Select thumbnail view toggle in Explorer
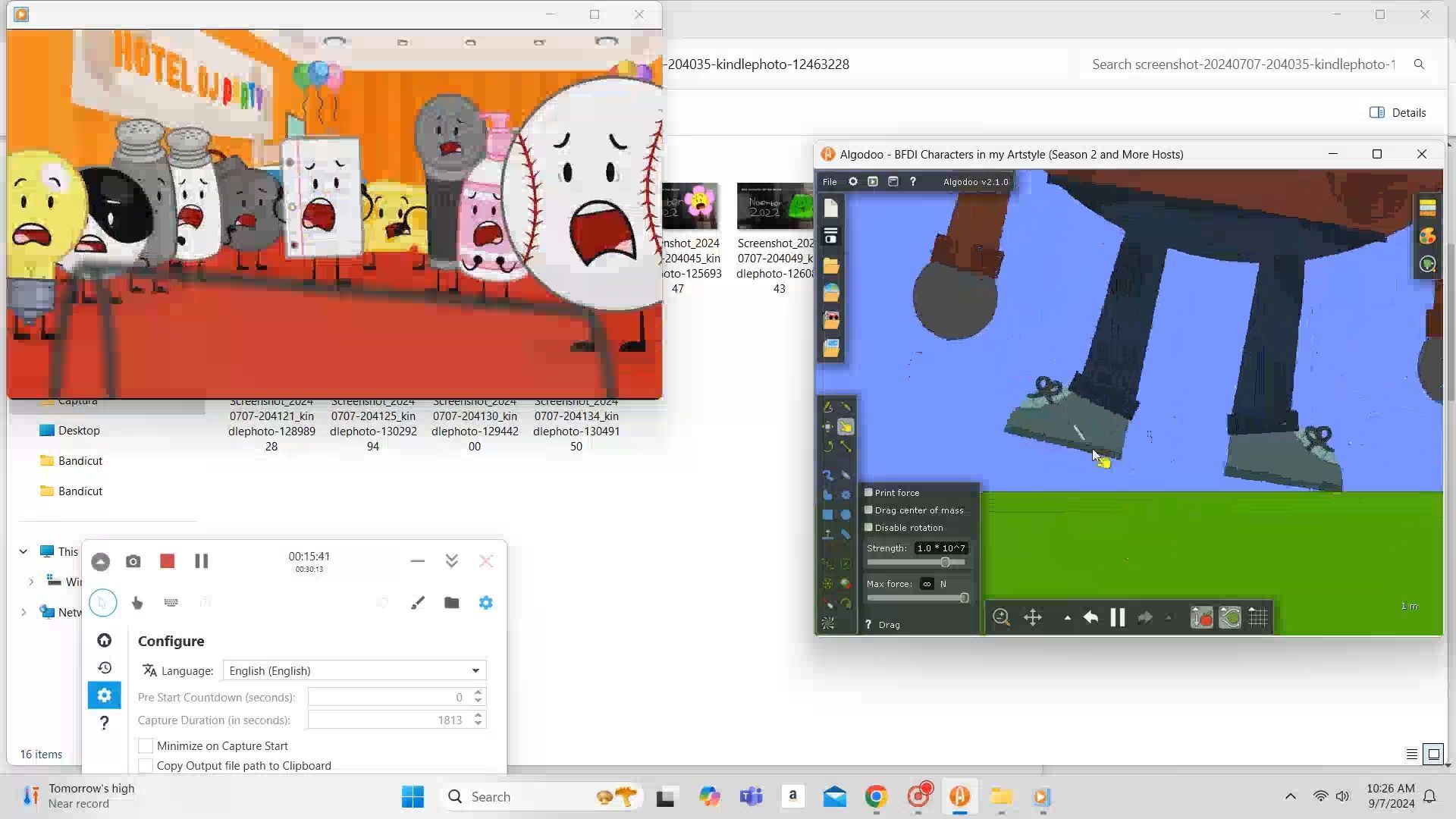The height and width of the screenshot is (819, 1456). pos(1433,754)
